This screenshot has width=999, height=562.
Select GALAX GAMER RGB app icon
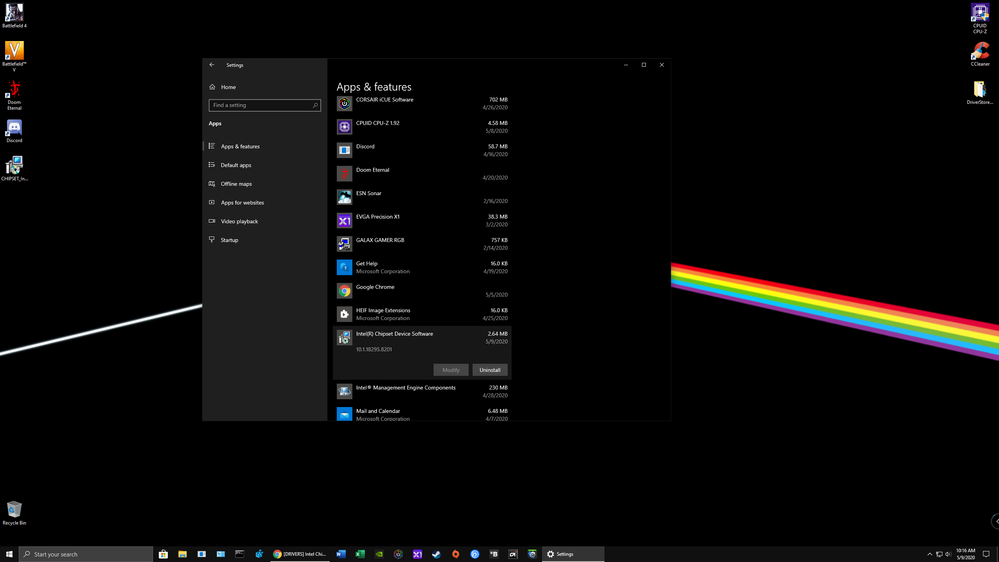(344, 244)
